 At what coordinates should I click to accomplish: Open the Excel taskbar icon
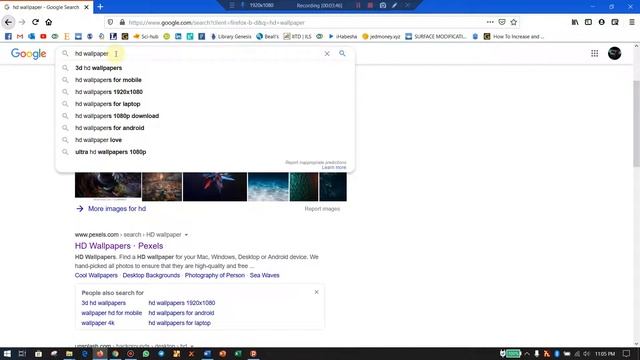[238, 353]
